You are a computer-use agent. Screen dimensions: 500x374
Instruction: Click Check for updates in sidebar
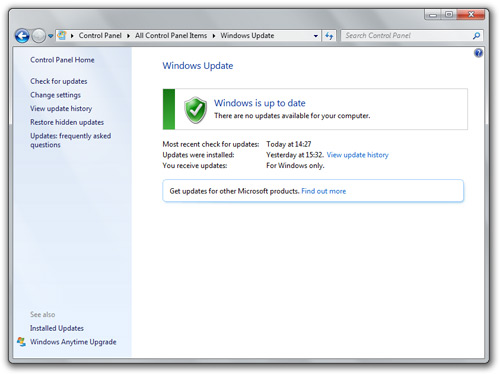click(59, 81)
